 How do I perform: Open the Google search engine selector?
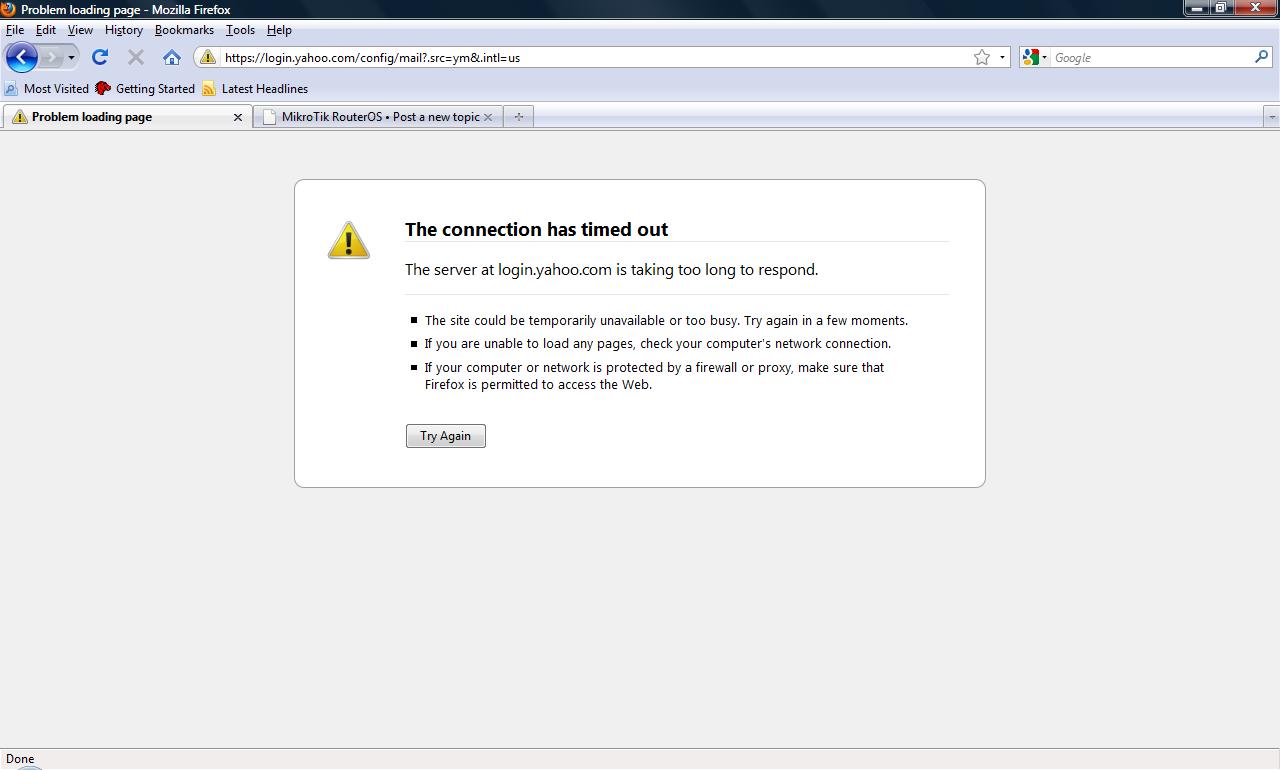pyautogui.click(x=1035, y=57)
